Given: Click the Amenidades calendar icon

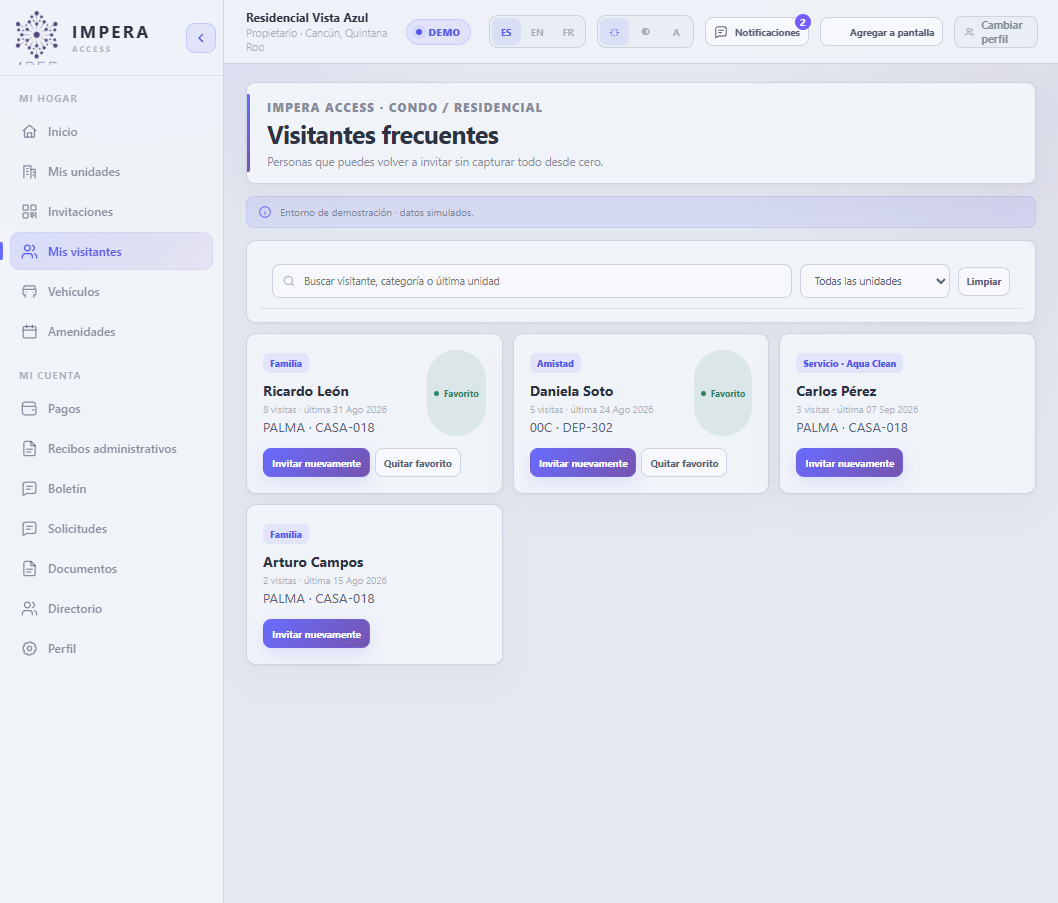Looking at the screenshot, I should [x=30, y=331].
